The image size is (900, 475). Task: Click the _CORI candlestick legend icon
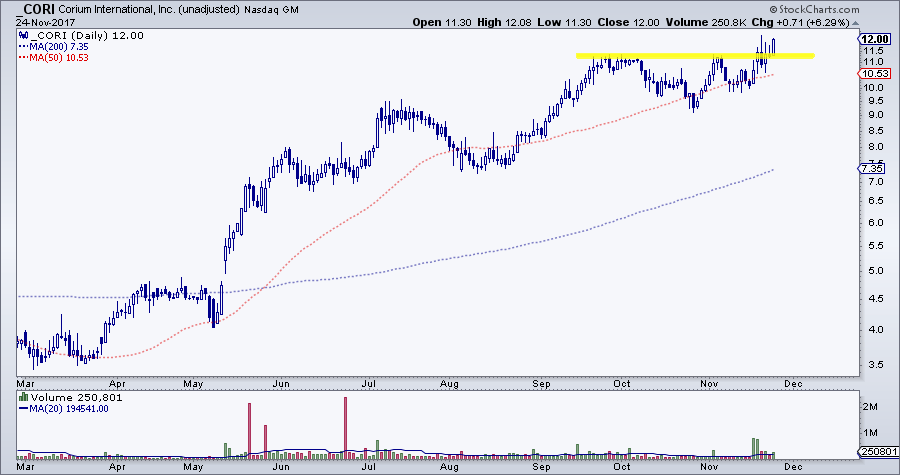[24, 36]
